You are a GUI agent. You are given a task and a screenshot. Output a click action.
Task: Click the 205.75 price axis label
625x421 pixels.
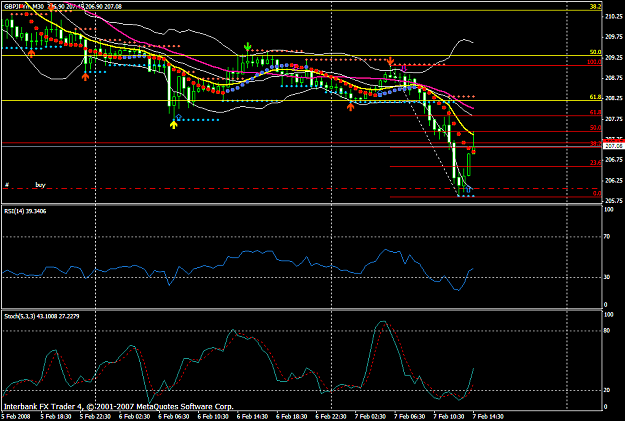pos(614,201)
